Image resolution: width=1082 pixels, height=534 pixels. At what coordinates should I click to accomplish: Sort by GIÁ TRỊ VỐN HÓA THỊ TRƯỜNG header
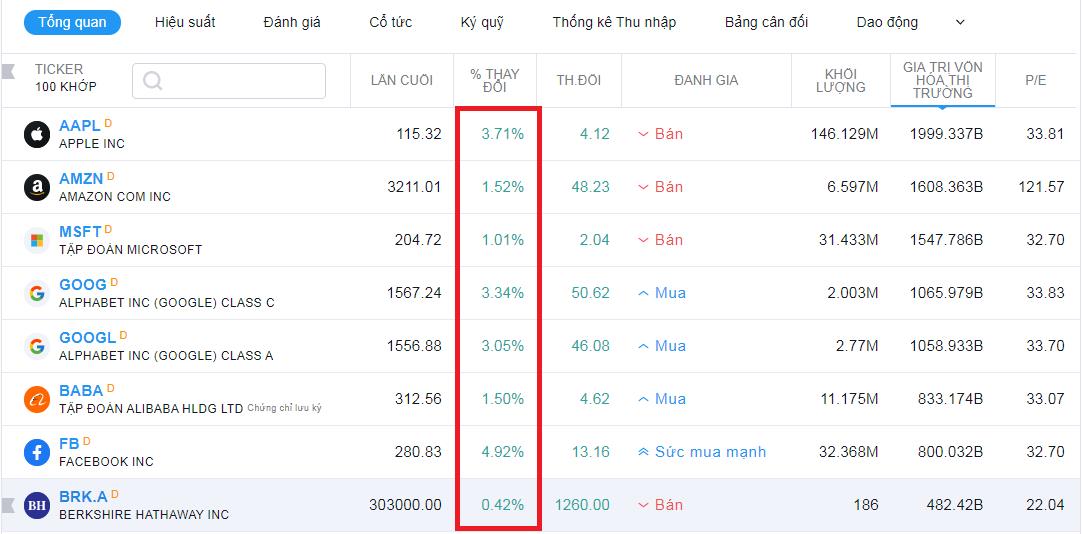[x=943, y=80]
